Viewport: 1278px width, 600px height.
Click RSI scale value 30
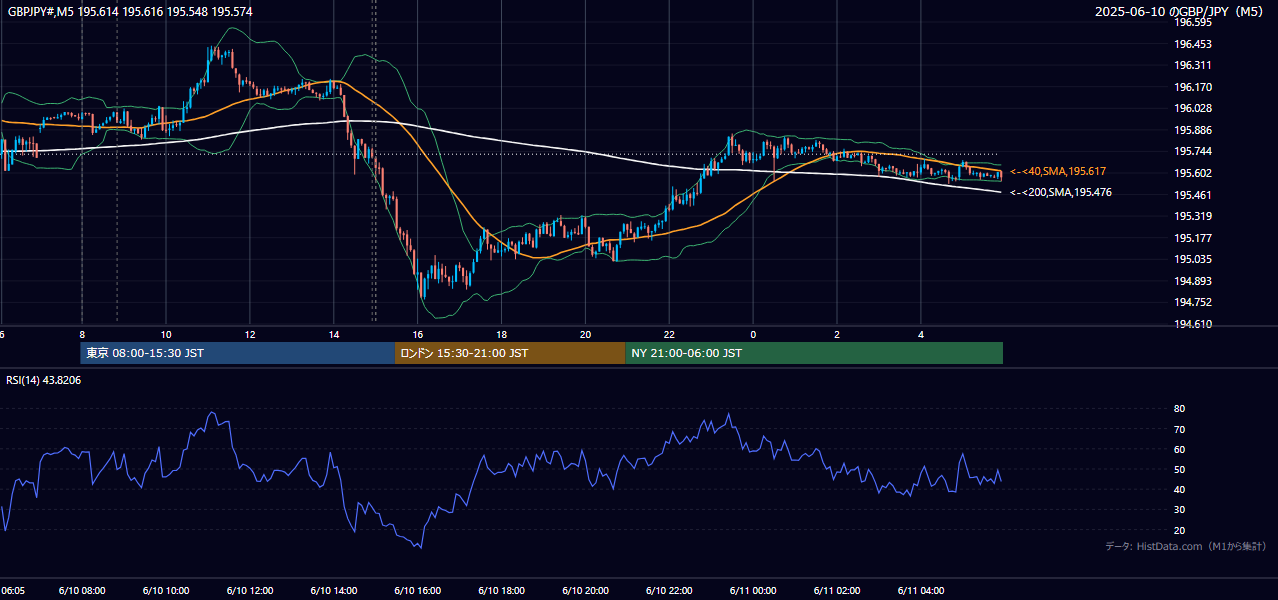tap(1180, 509)
